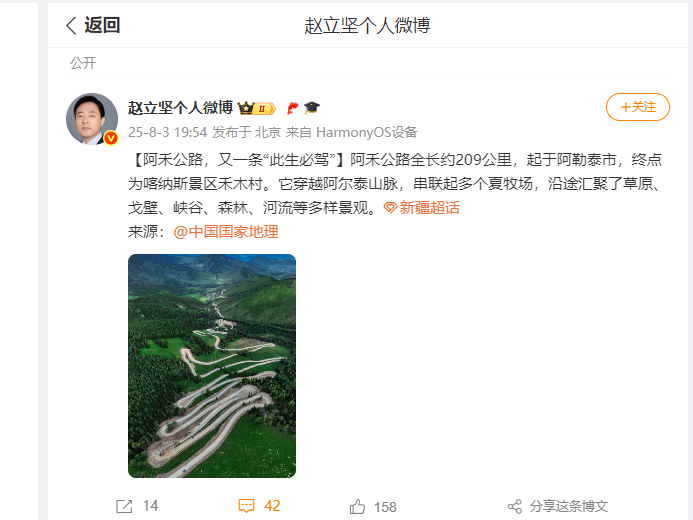Open the @中国国家地理 mention link

226,232
